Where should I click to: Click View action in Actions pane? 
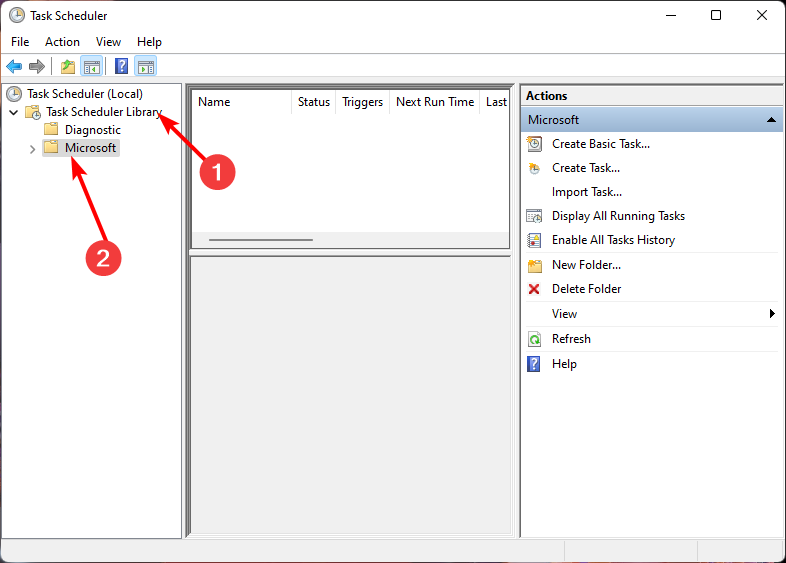(x=564, y=314)
